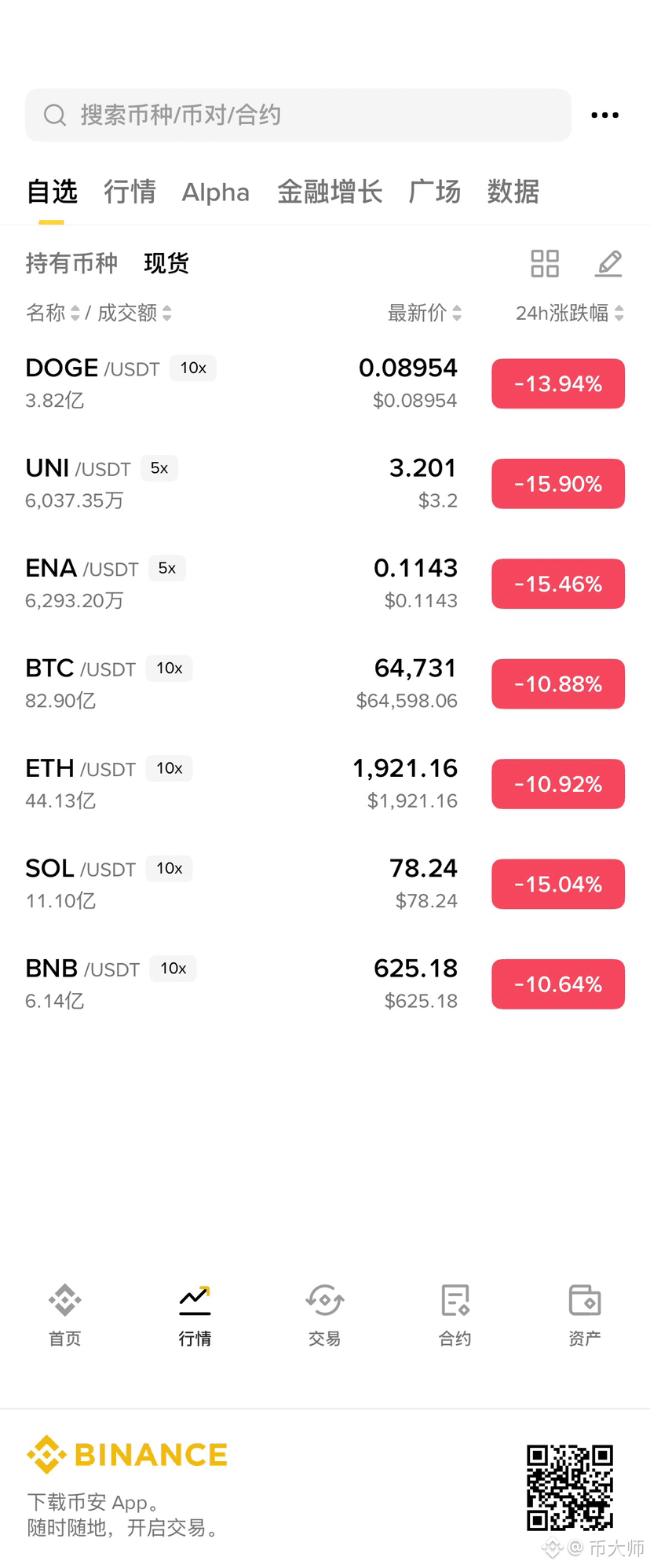The width and height of the screenshot is (650, 1568).
Task: Toggle BTC -10.88% change badge
Action: point(558,684)
